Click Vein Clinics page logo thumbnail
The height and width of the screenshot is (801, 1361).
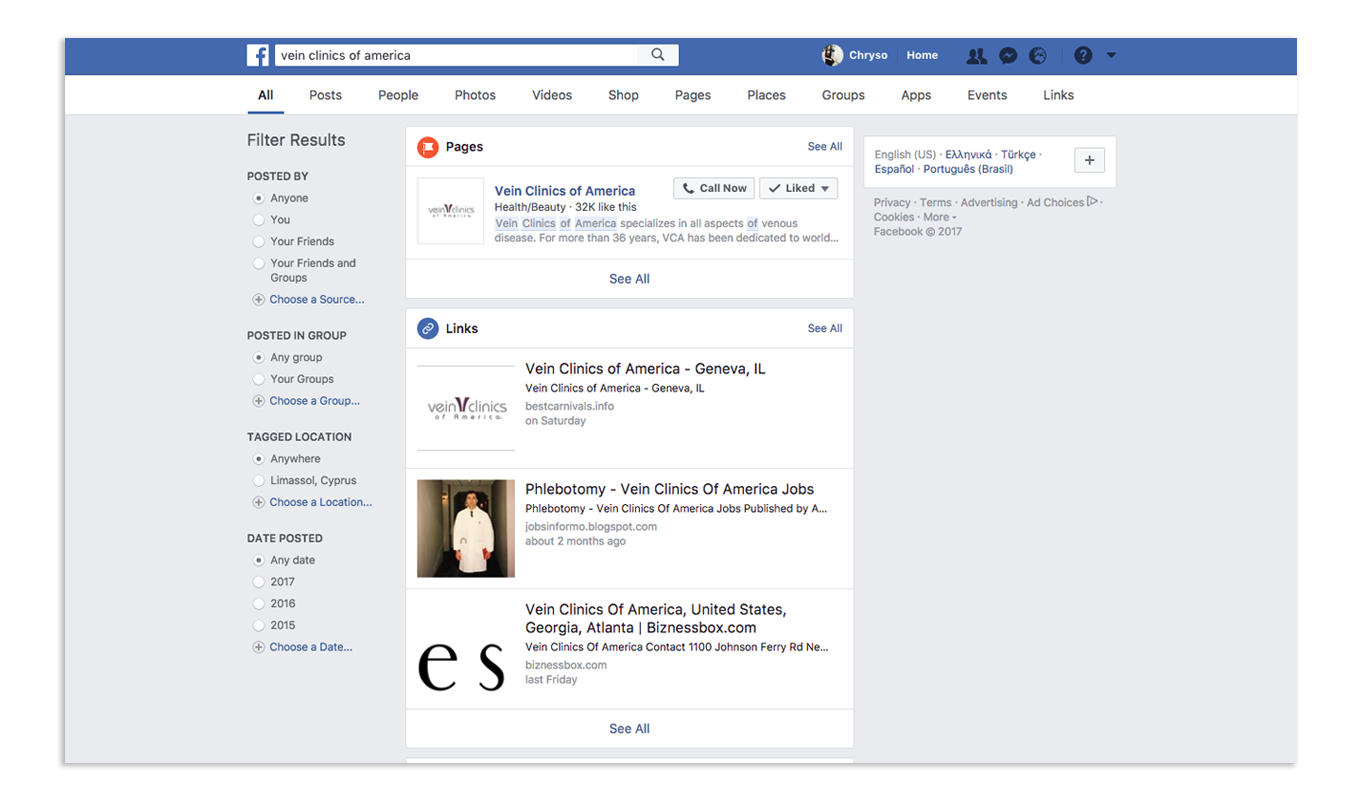coord(450,211)
